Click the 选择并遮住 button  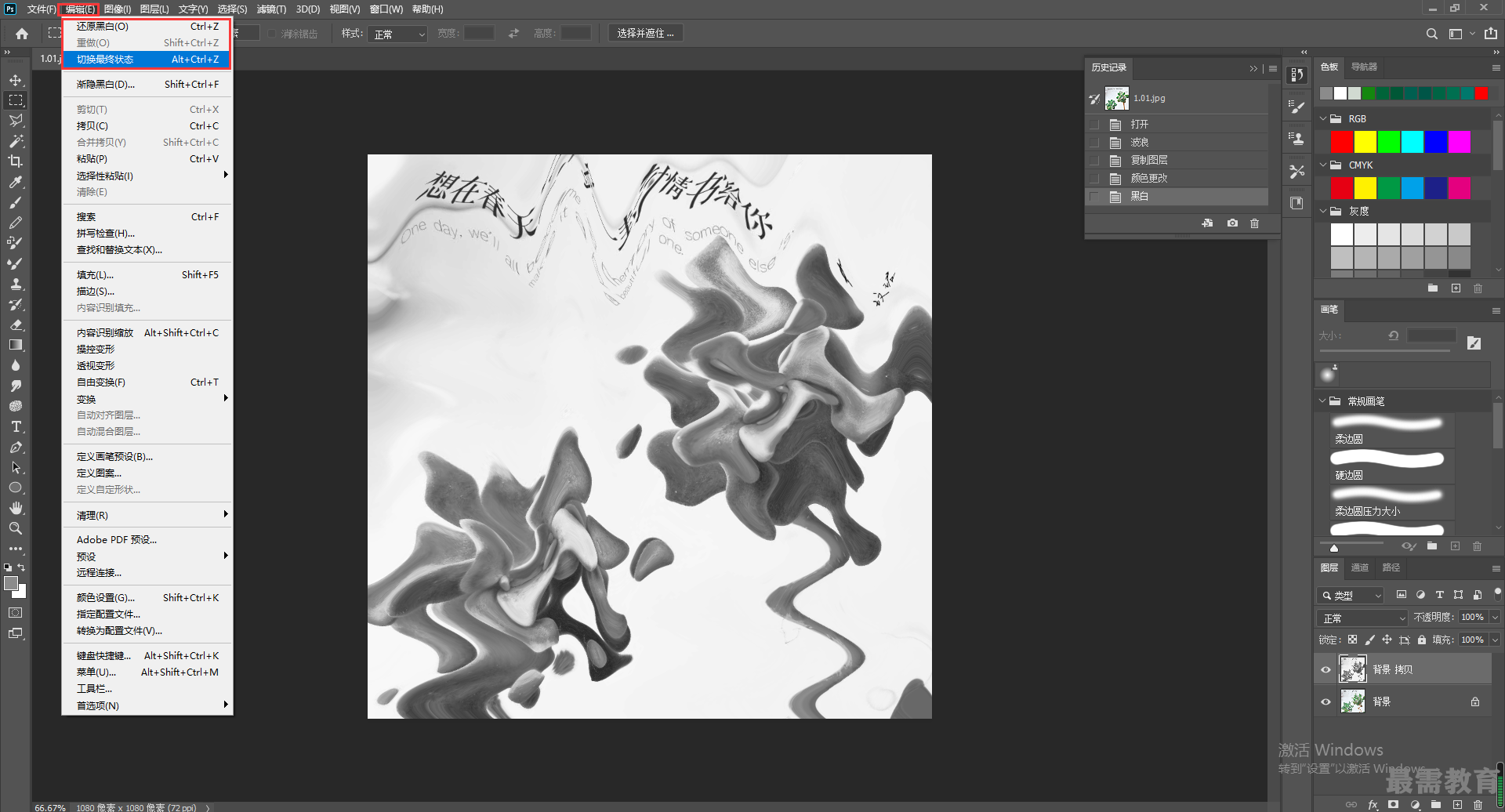pyautogui.click(x=646, y=33)
